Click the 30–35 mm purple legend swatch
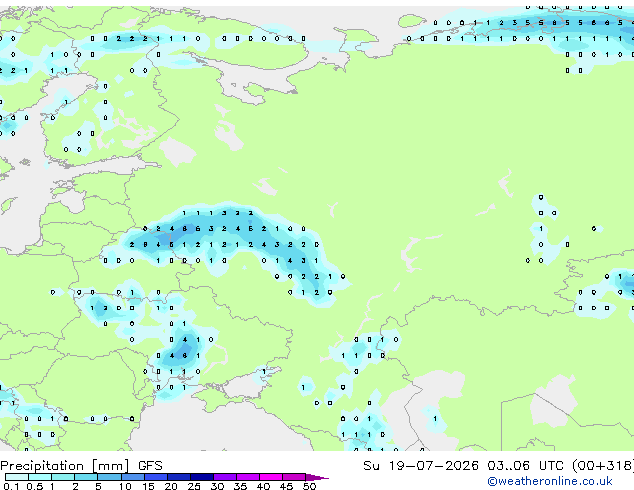The height and width of the screenshot is (490, 634). (x=225, y=477)
